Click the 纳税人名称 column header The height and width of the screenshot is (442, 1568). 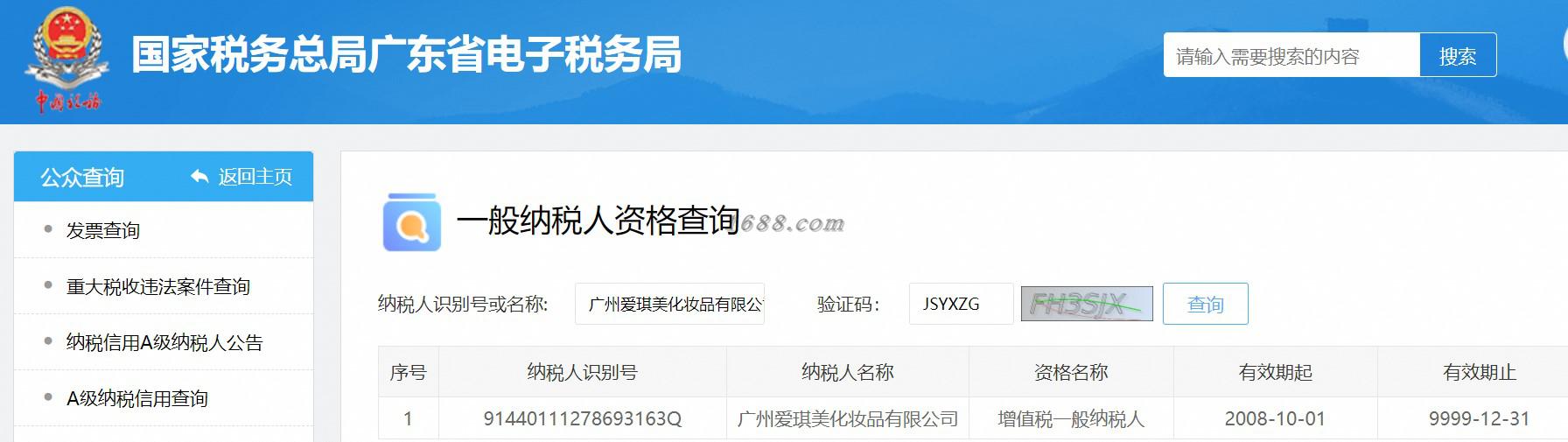click(x=848, y=372)
